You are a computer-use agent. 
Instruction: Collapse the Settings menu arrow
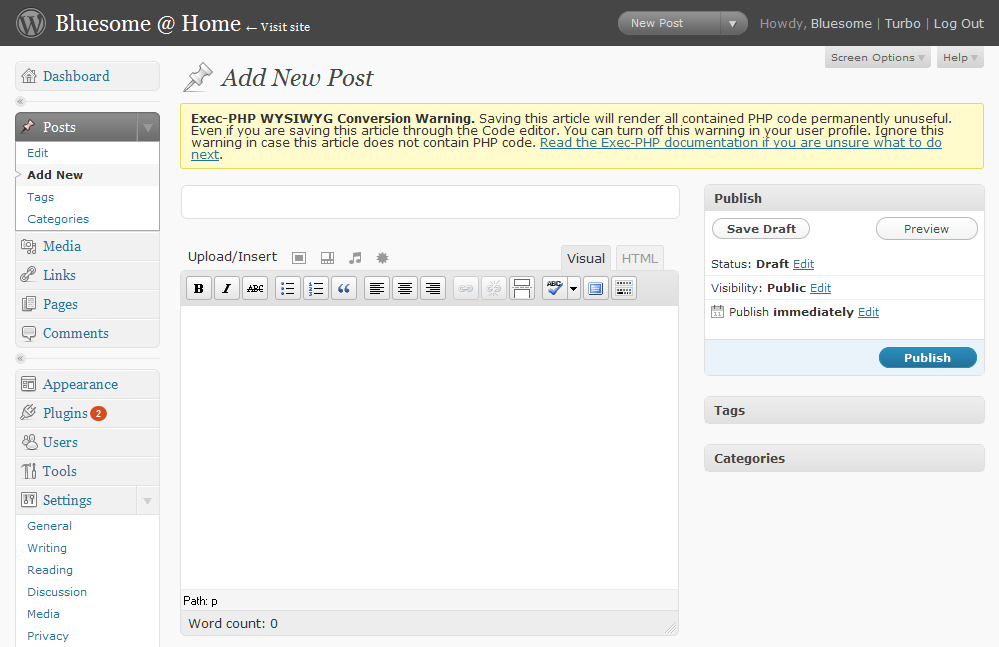(147, 500)
